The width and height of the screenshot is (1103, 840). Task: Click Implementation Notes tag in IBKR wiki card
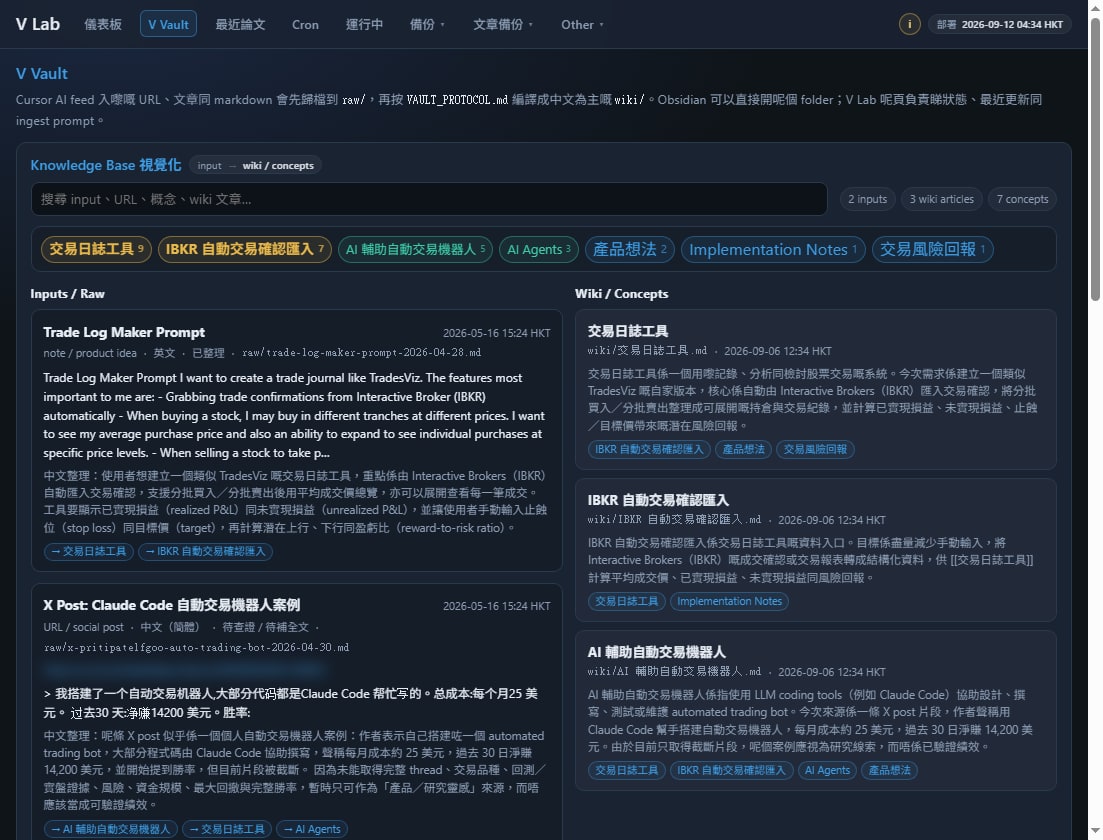729,602
